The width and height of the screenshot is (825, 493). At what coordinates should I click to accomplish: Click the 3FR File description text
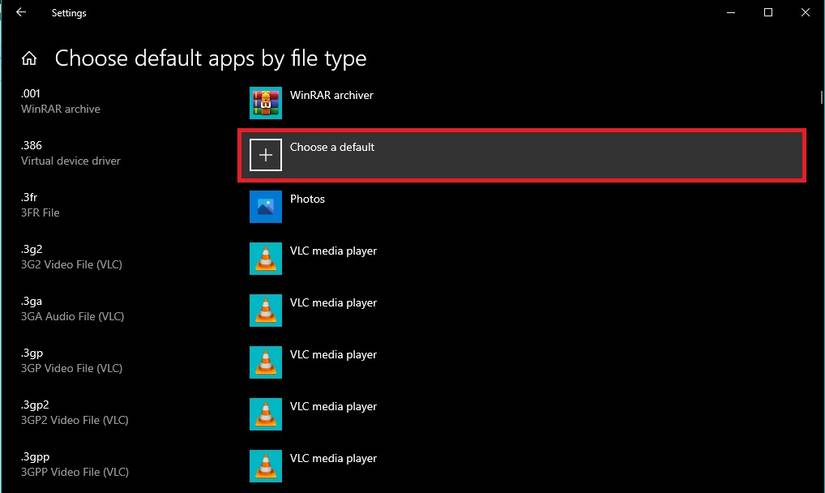(x=40, y=213)
